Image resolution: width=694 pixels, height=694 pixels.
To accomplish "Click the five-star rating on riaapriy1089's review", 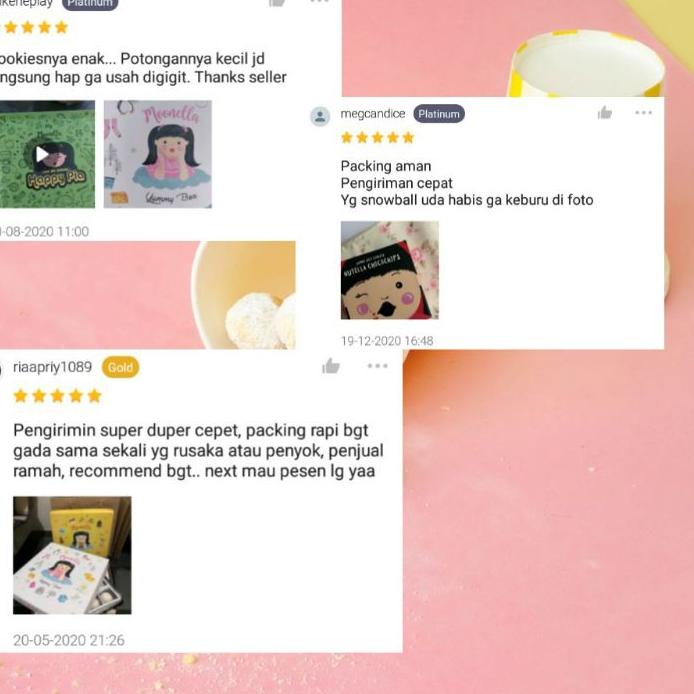I will point(58,395).
